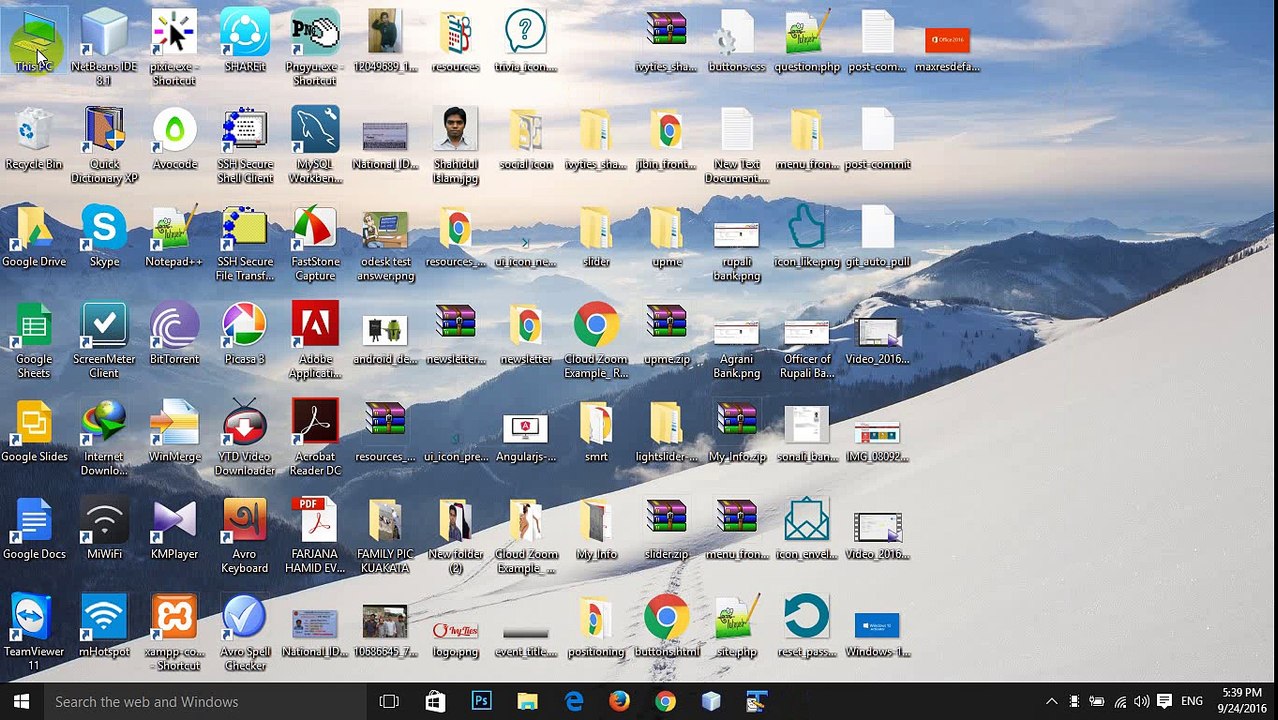
Task: Select the KMPlayer shortcut icon
Action: coord(174,528)
